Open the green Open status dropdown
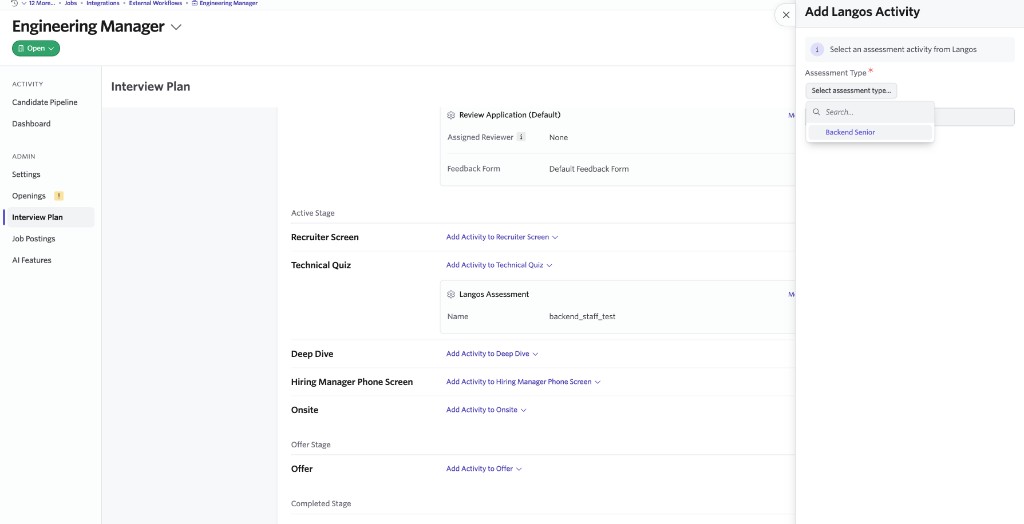This screenshot has width=1024, height=524. click(x=36, y=48)
